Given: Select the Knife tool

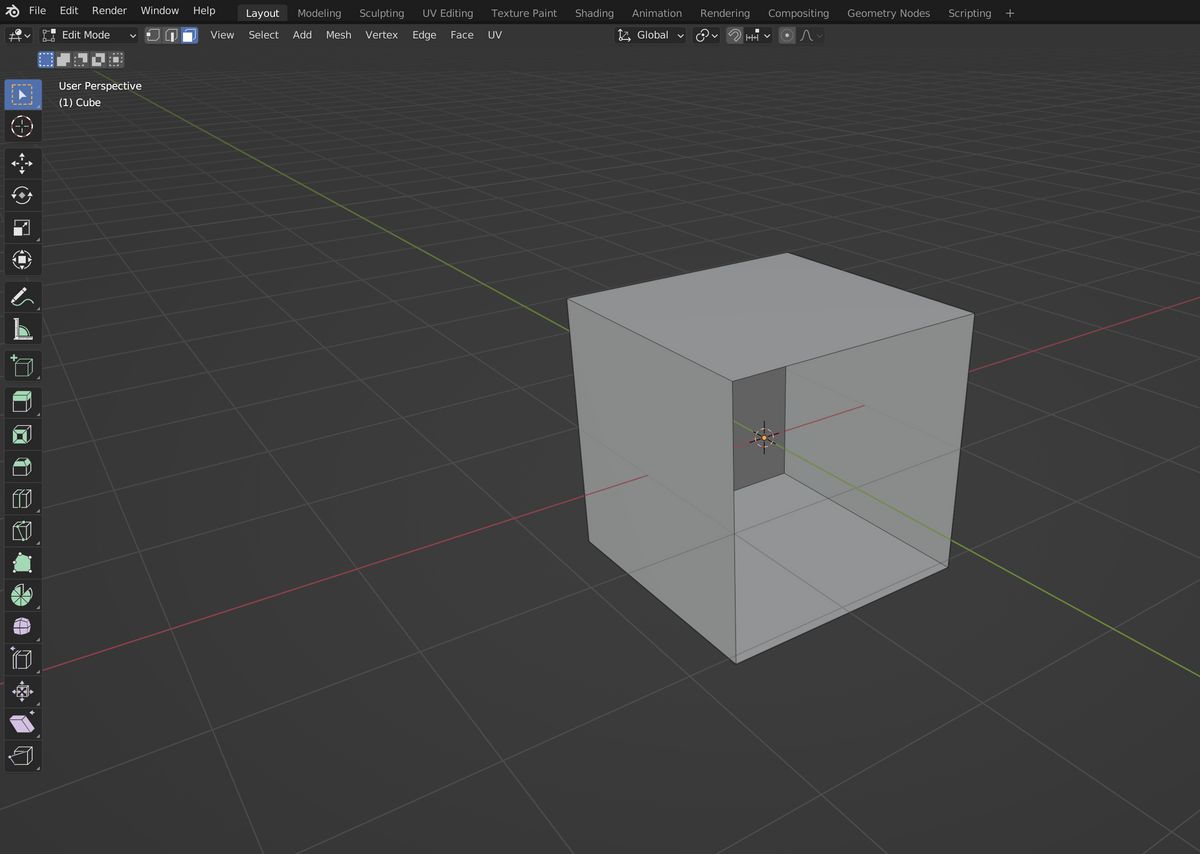Looking at the screenshot, I should (22, 531).
